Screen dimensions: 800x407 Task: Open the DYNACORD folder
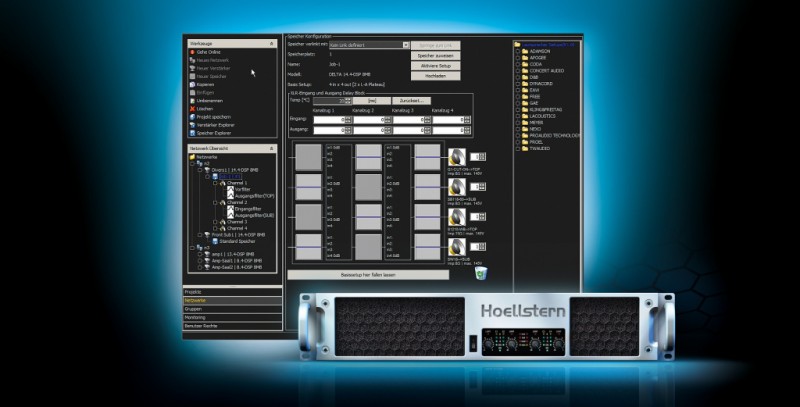tap(537, 84)
